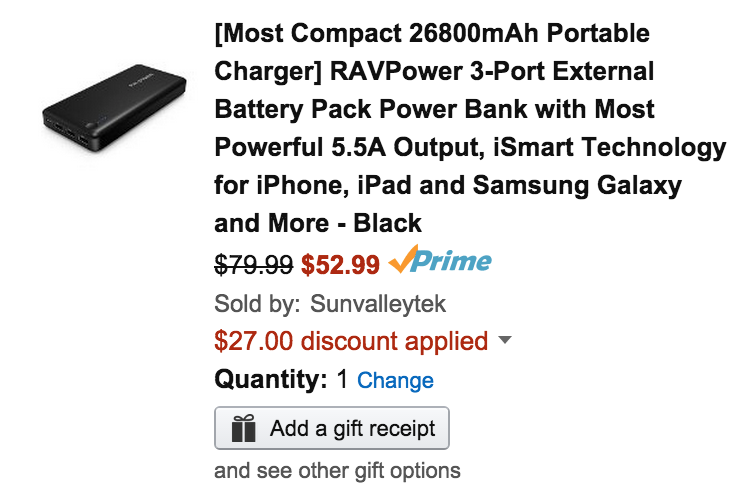Click the Quantity label
Screen dimensions: 746x504
(271, 379)
